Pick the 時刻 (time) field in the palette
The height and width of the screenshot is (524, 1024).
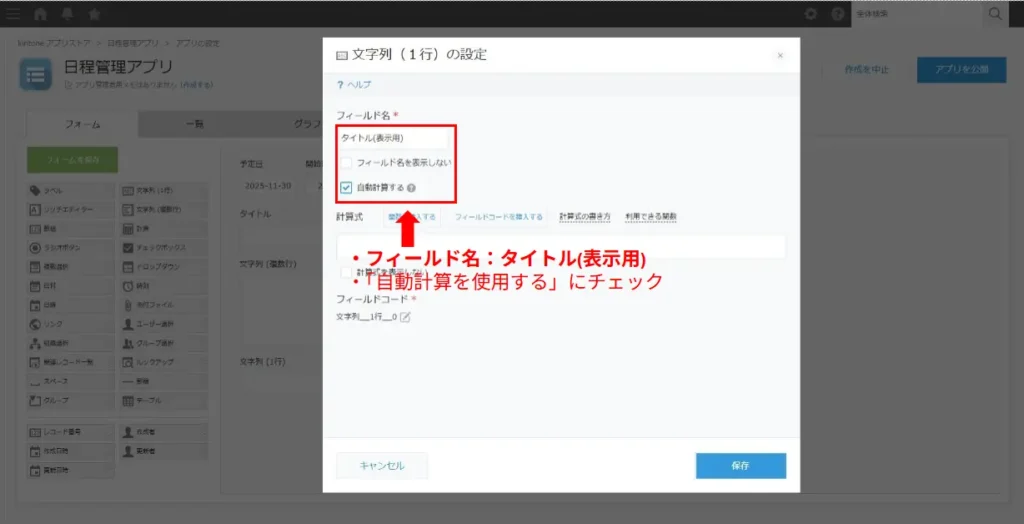(x=163, y=286)
